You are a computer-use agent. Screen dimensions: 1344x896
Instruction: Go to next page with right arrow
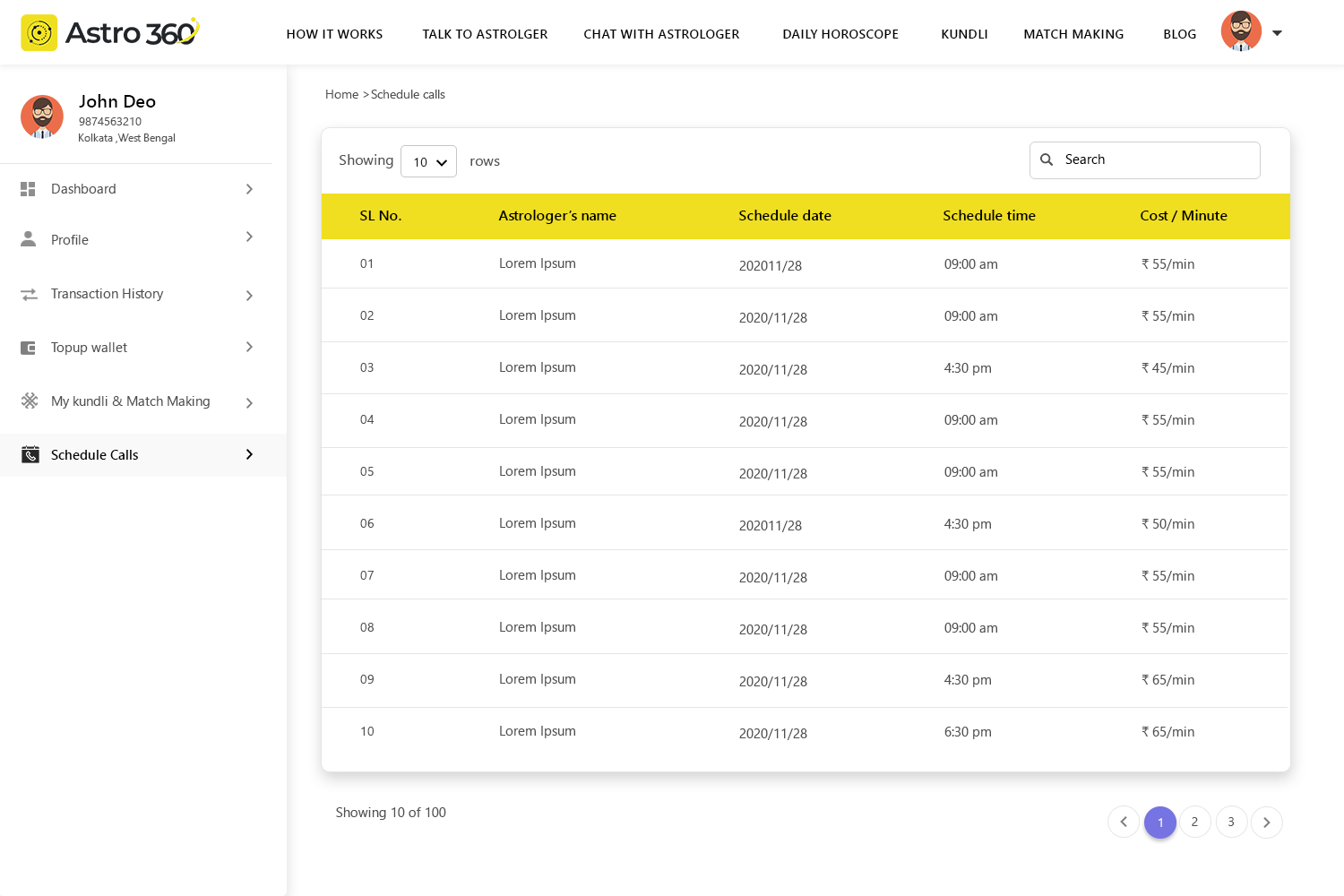(1266, 822)
